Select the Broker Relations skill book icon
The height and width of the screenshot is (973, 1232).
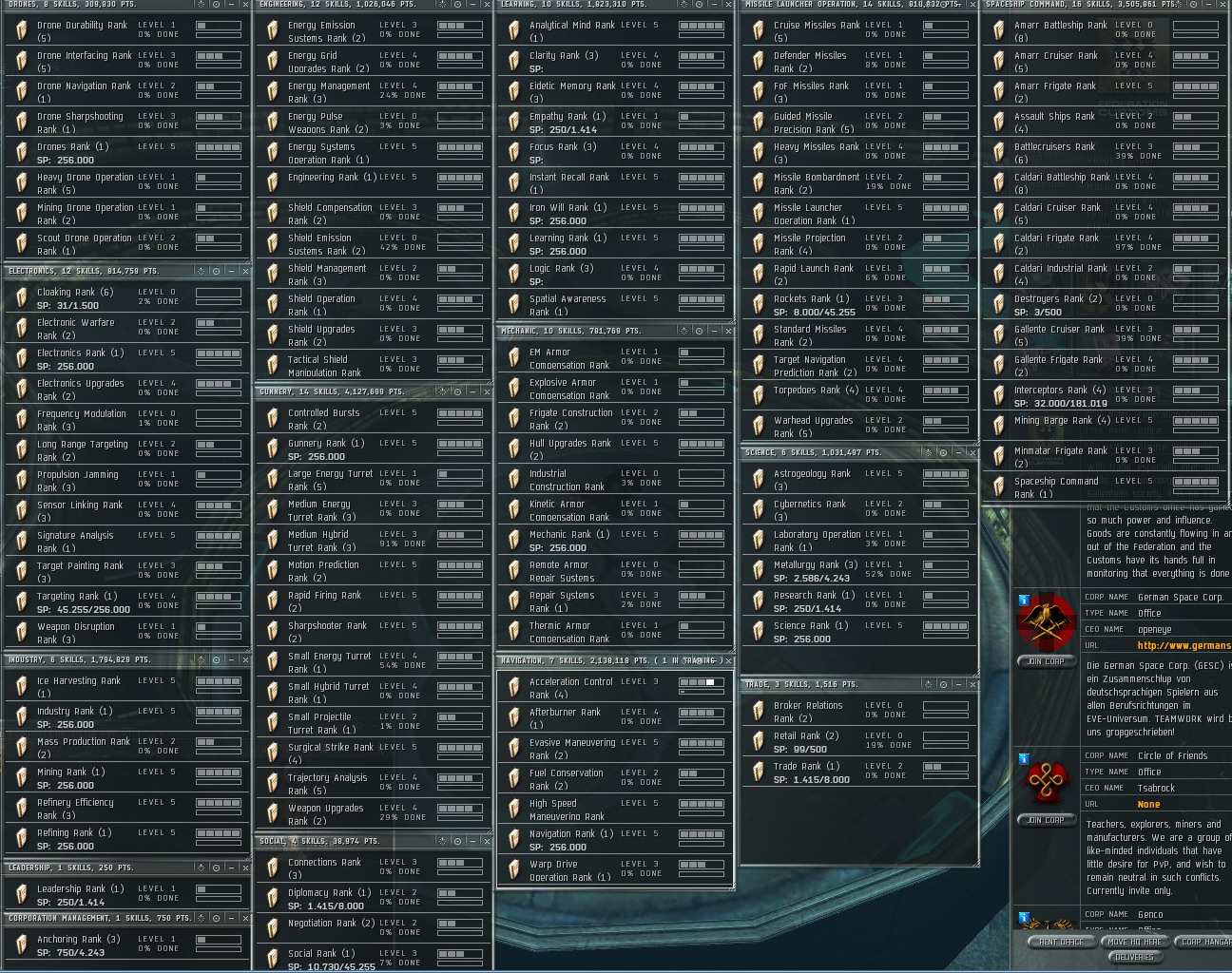759,712
